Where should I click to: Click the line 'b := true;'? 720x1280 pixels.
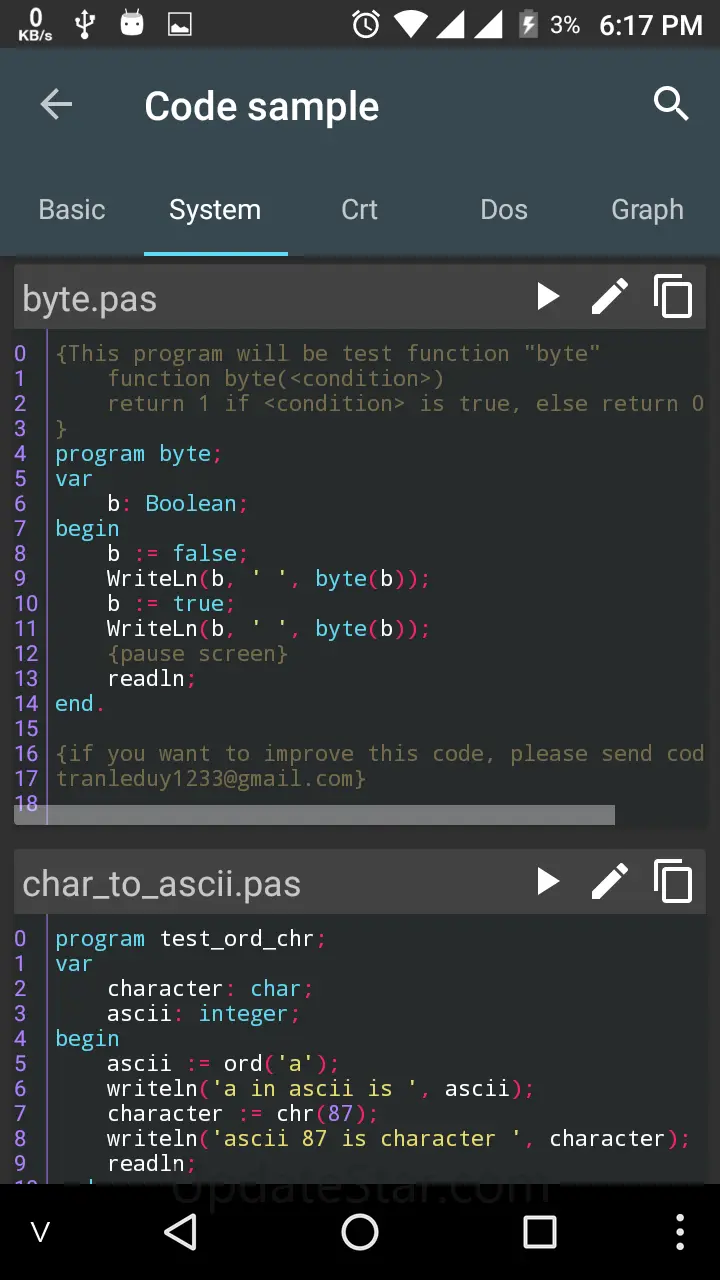pyautogui.click(x=171, y=604)
